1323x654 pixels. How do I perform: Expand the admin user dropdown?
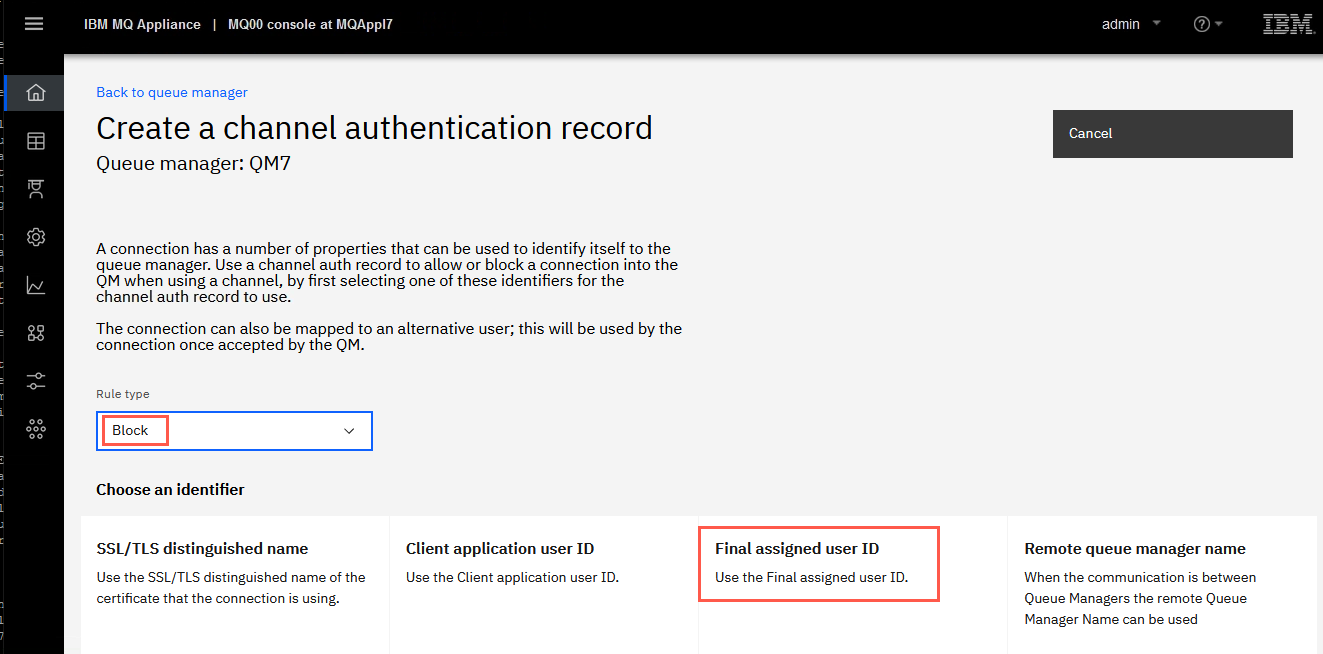pos(1131,24)
